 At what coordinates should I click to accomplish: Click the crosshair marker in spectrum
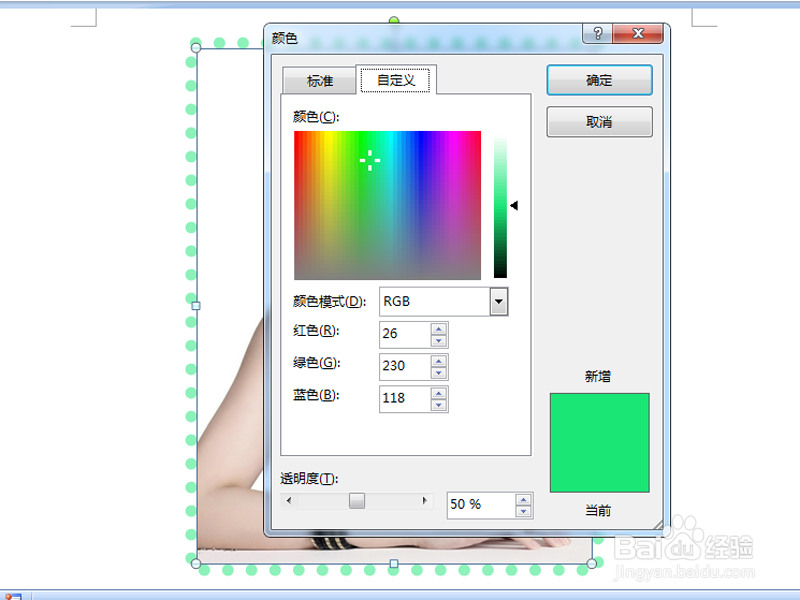[370, 160]
